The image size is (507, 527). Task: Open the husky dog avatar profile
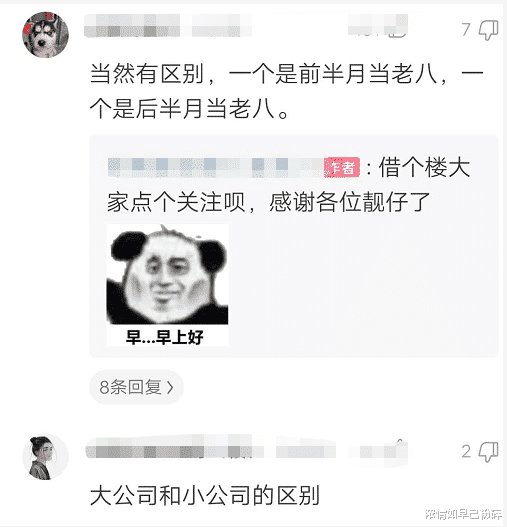pos(45,35)
